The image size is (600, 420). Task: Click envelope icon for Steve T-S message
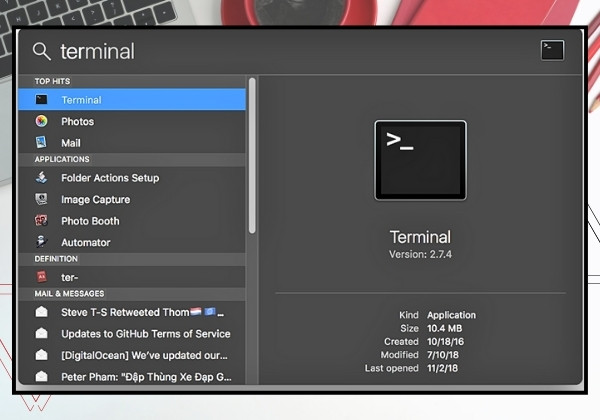tap(41, 312)
